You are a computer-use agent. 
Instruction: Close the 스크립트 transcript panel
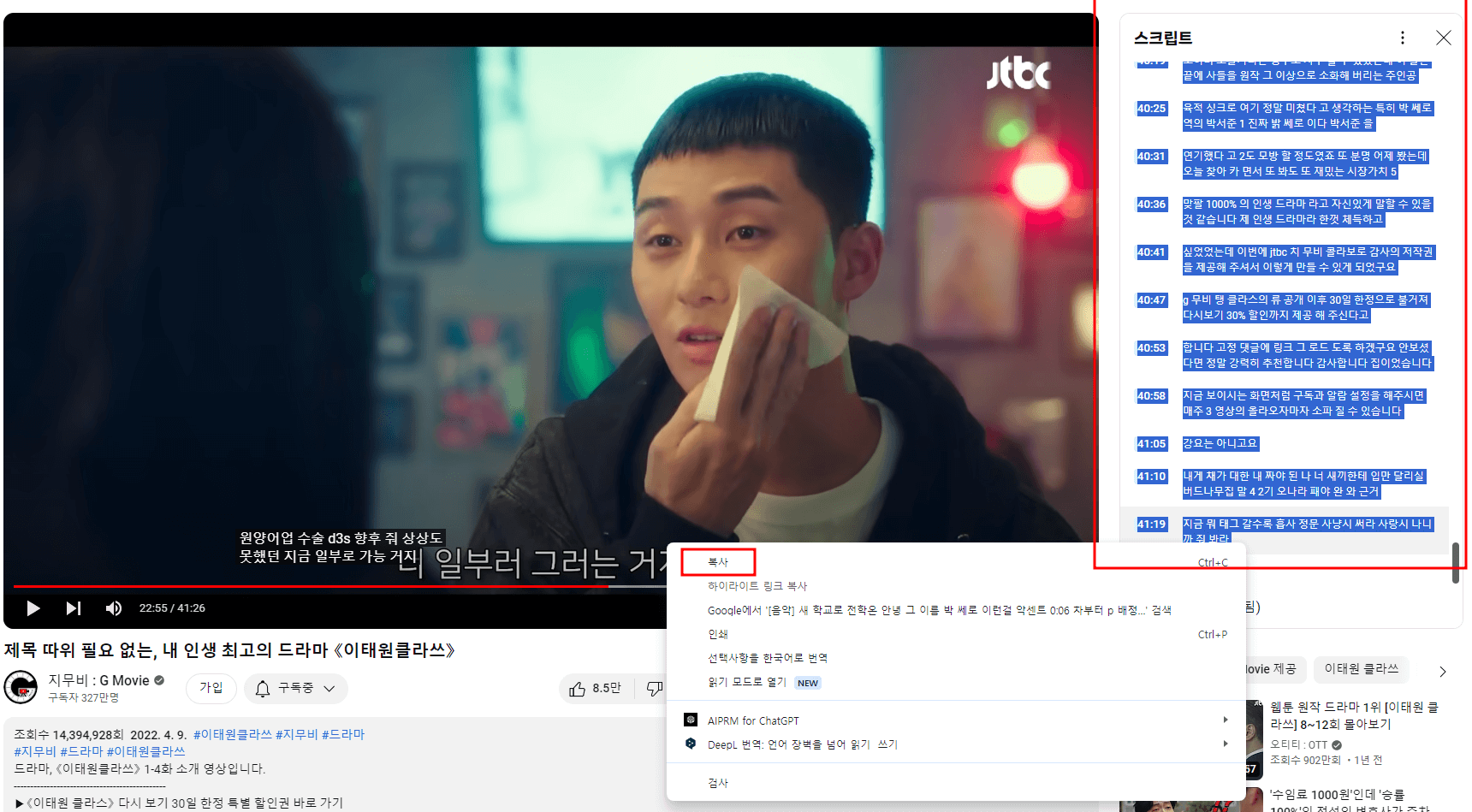click(x=1444, y=38)
